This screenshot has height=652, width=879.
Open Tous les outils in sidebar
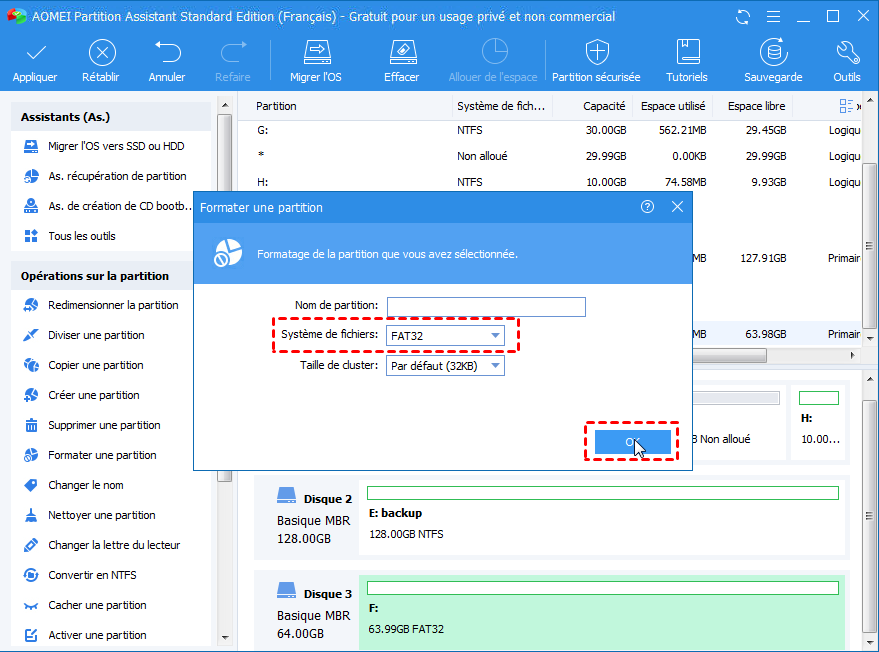[70, 236]
